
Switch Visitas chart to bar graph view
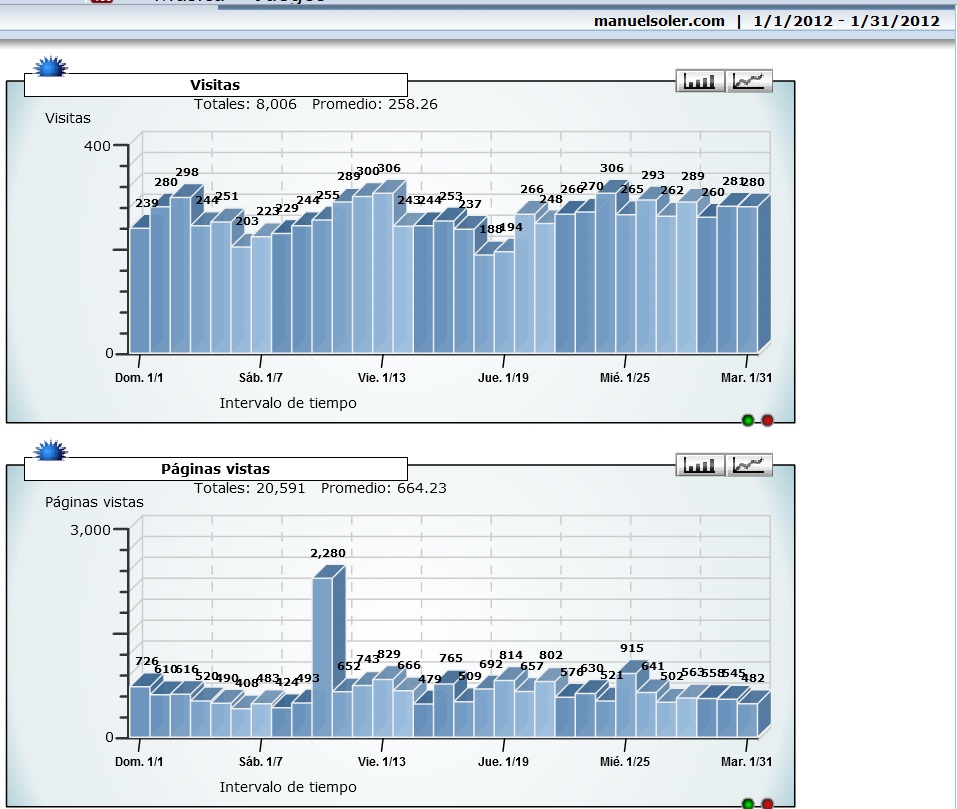(x=700, y=81)
